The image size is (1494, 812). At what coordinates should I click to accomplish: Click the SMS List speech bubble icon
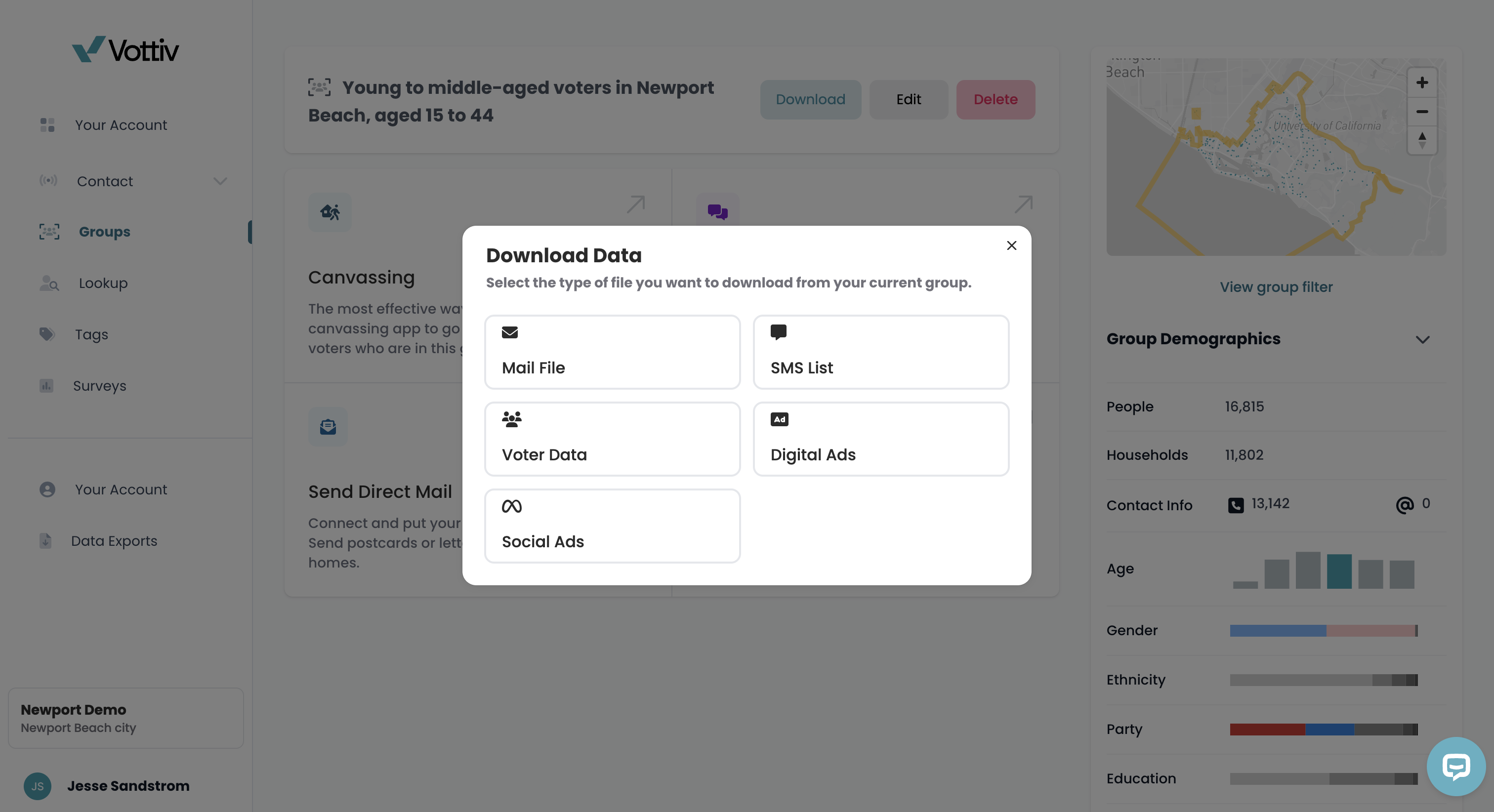[778, 332]
